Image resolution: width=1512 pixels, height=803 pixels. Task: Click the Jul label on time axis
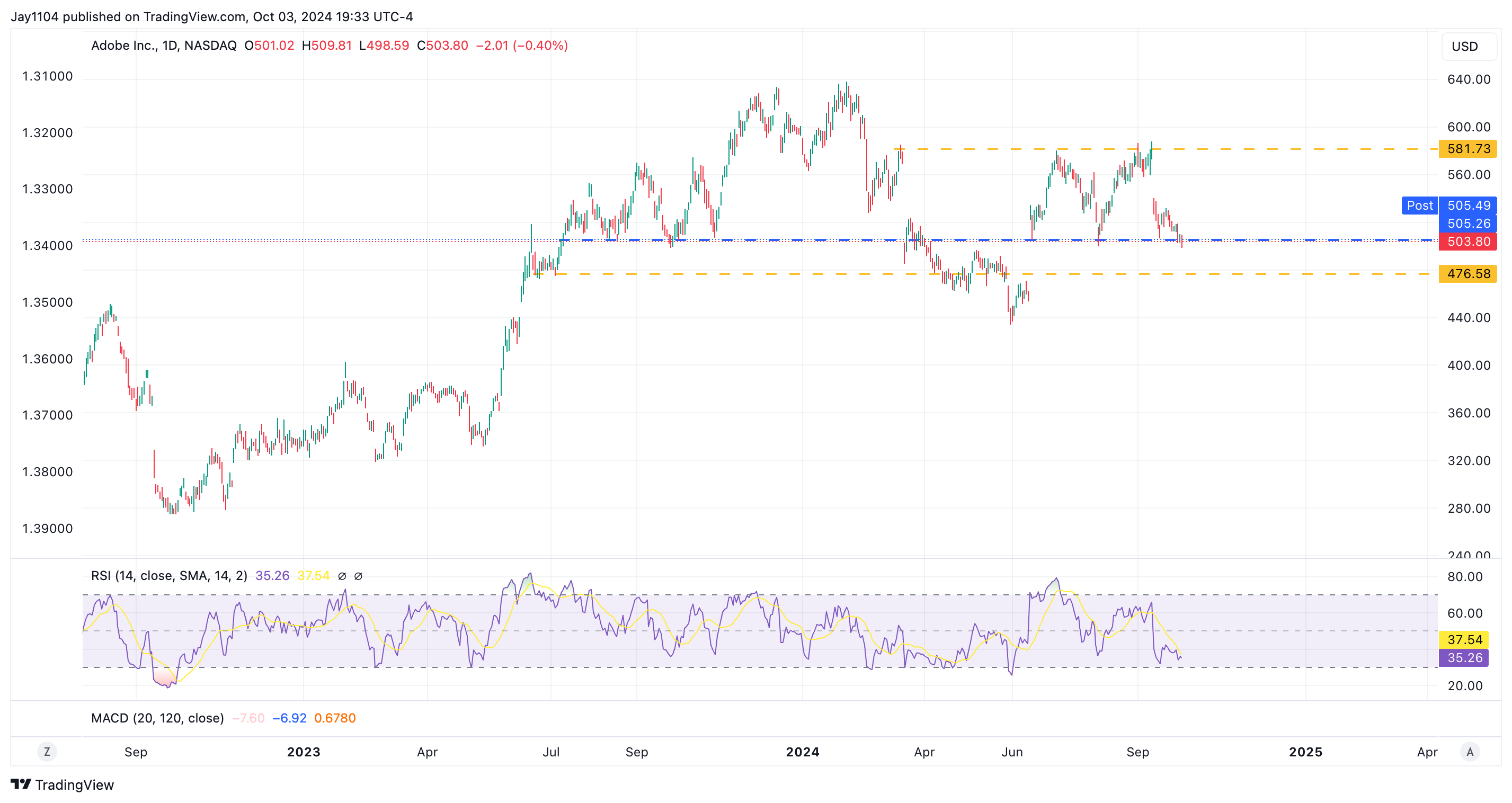point(550,752)
